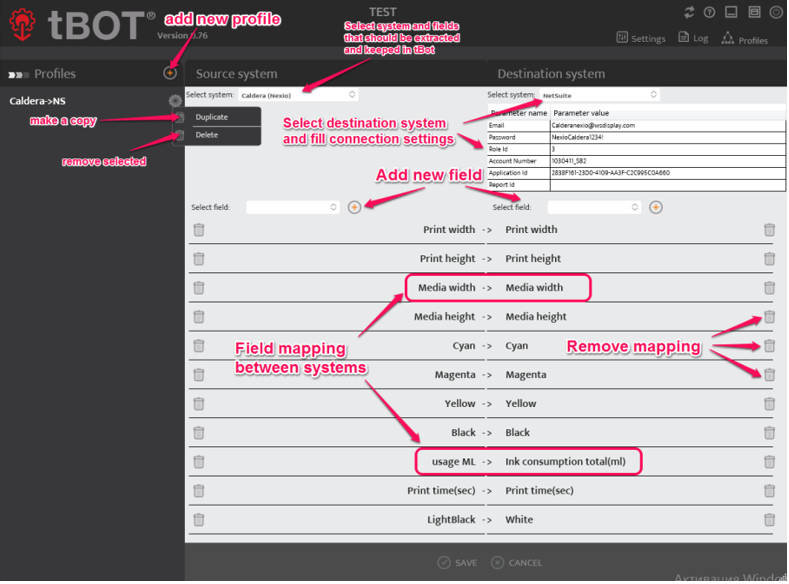
Task: Remove Print height mapping via right trash
Action: [x=769, y=259]
